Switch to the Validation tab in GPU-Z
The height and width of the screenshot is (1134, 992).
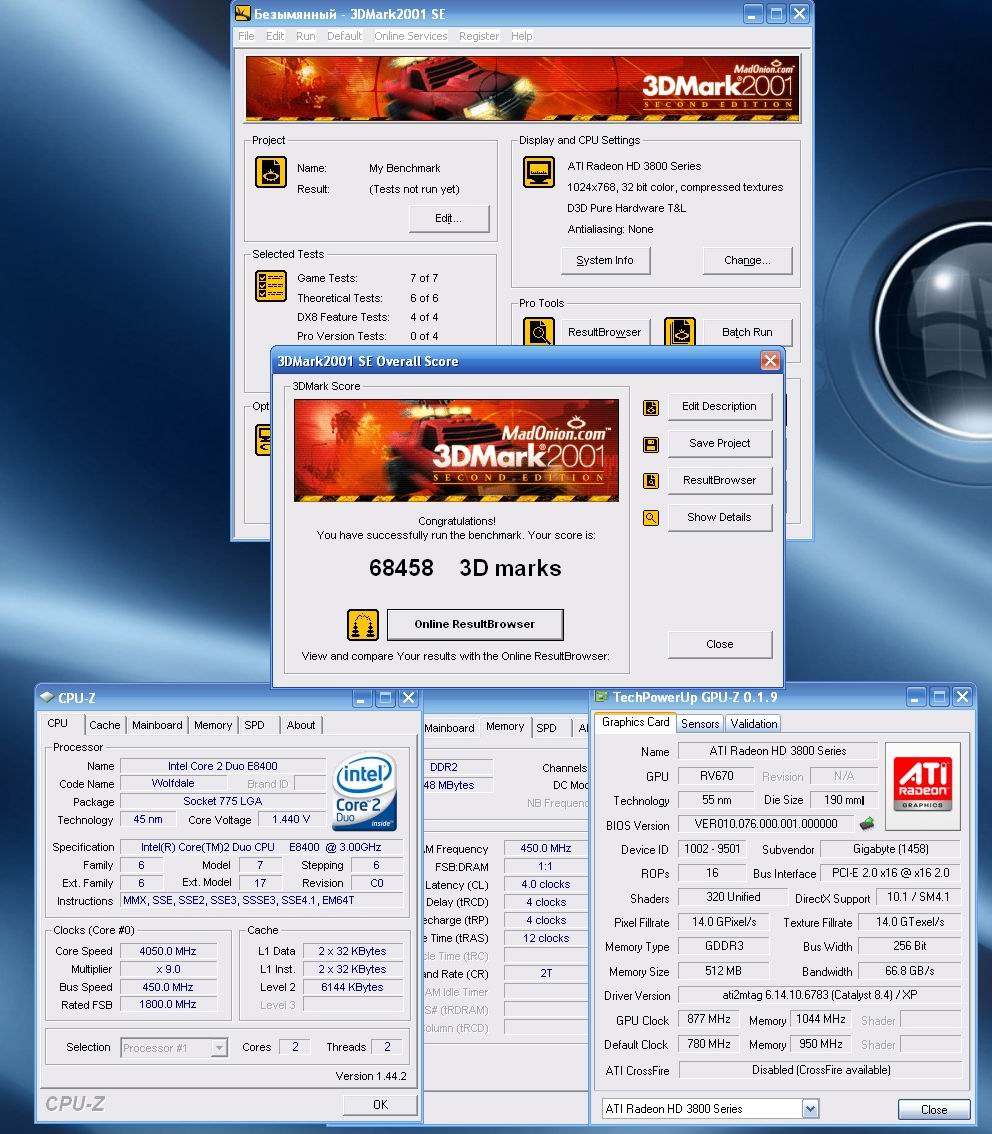[753, 724]
